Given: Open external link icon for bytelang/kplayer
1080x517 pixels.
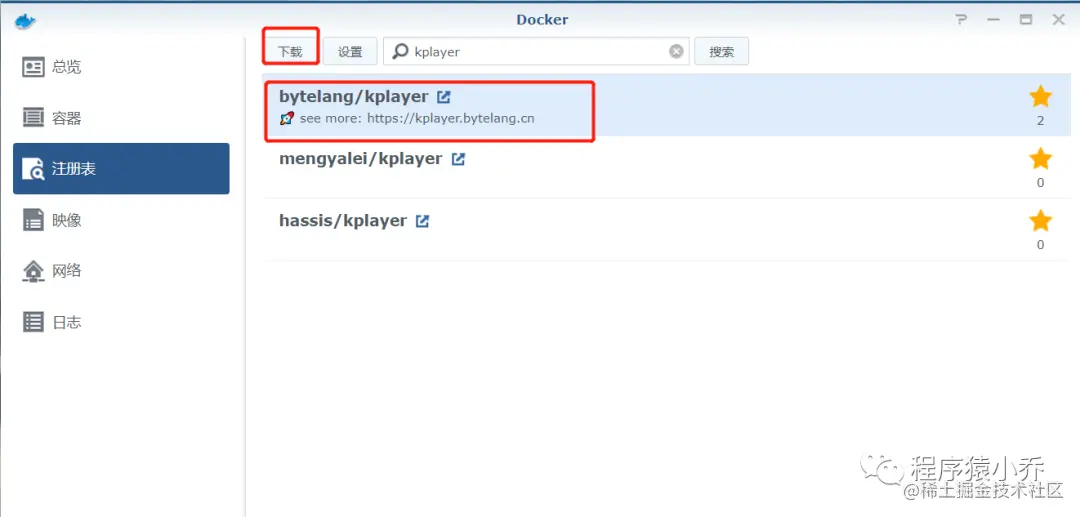Looking at the screenshot, I should pyautogui.click(x=444, y=97).
